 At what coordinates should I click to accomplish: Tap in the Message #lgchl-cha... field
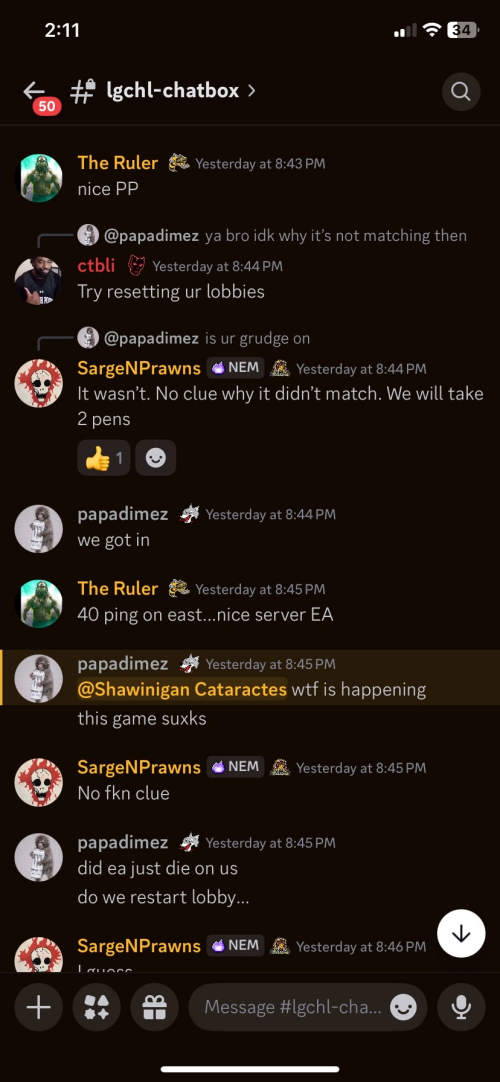[x=292, y=1007]
